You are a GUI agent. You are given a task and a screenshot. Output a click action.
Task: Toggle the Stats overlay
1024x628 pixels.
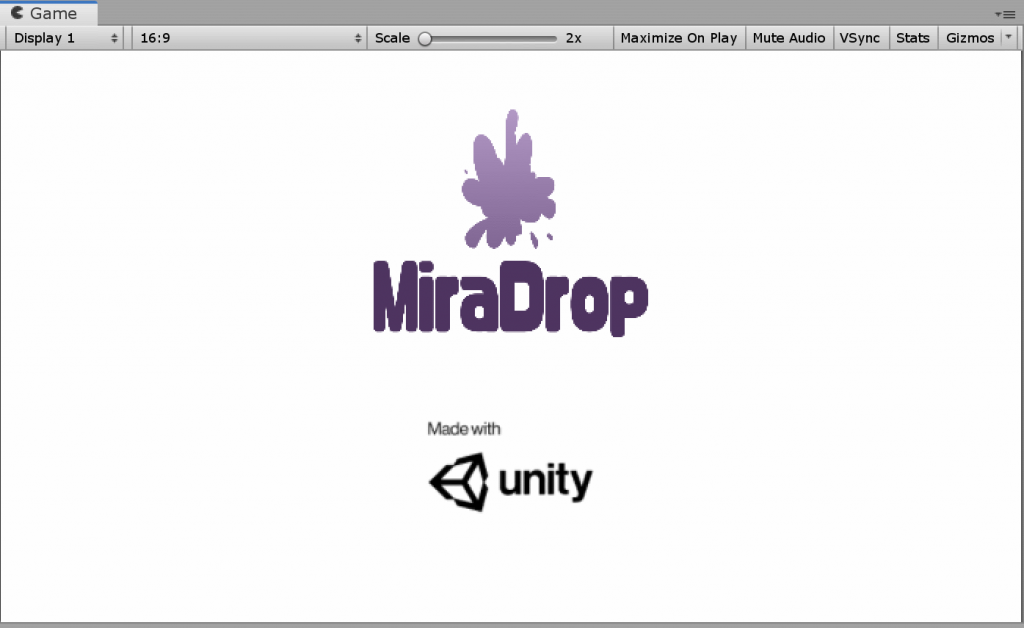(x=913, y=38)
